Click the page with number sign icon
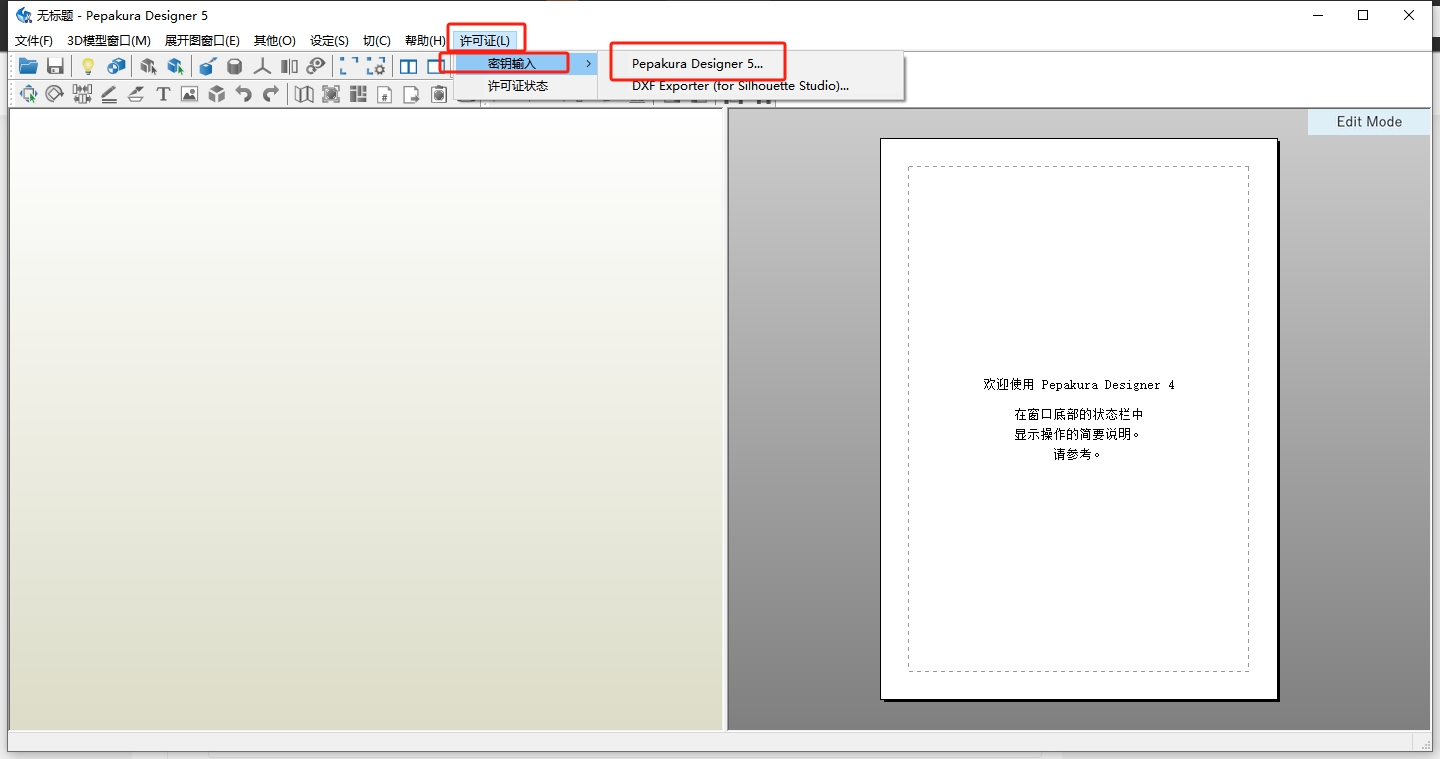This screenshot has height=759, width=1440. point(385,94)
